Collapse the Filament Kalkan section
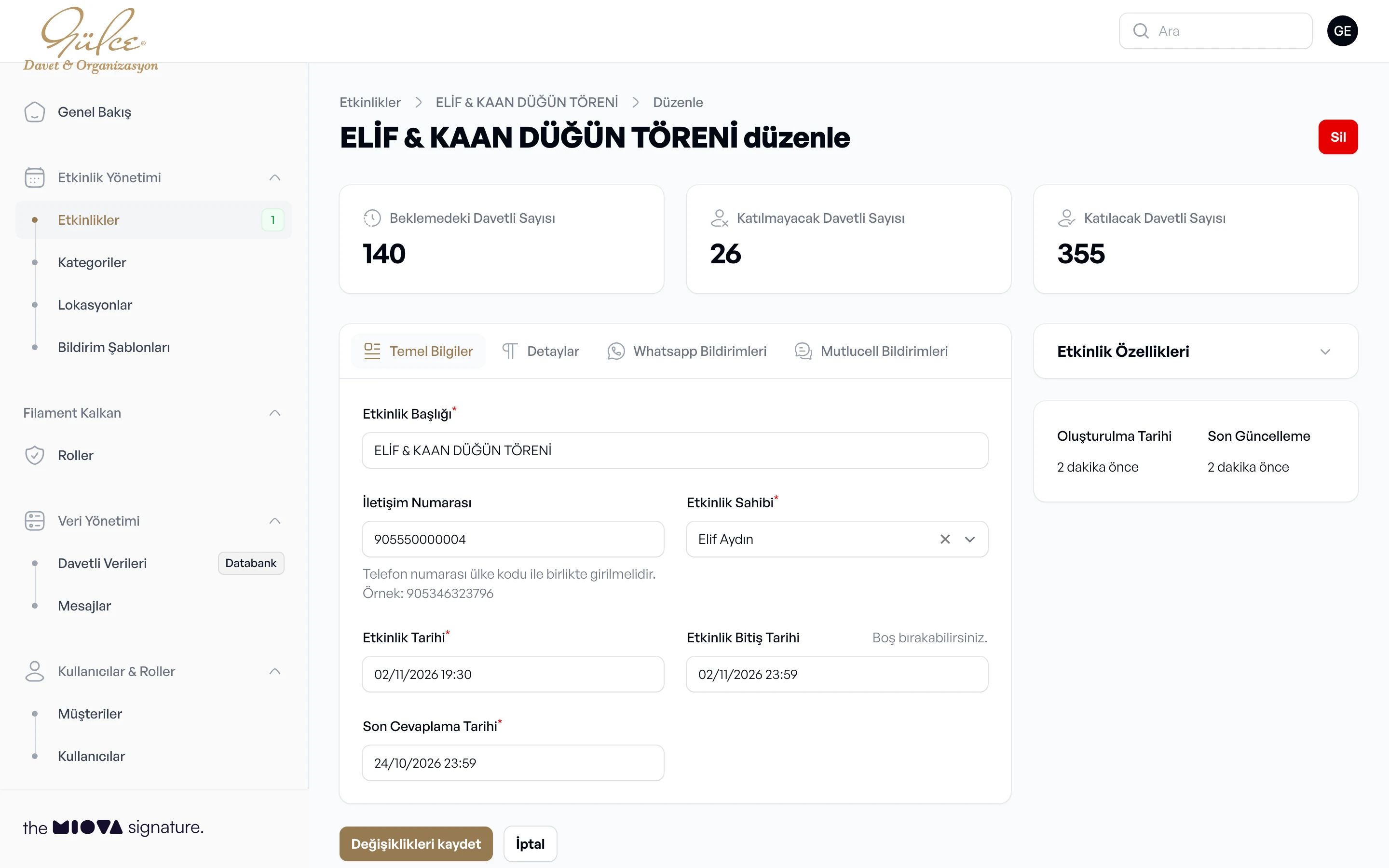 275,413
